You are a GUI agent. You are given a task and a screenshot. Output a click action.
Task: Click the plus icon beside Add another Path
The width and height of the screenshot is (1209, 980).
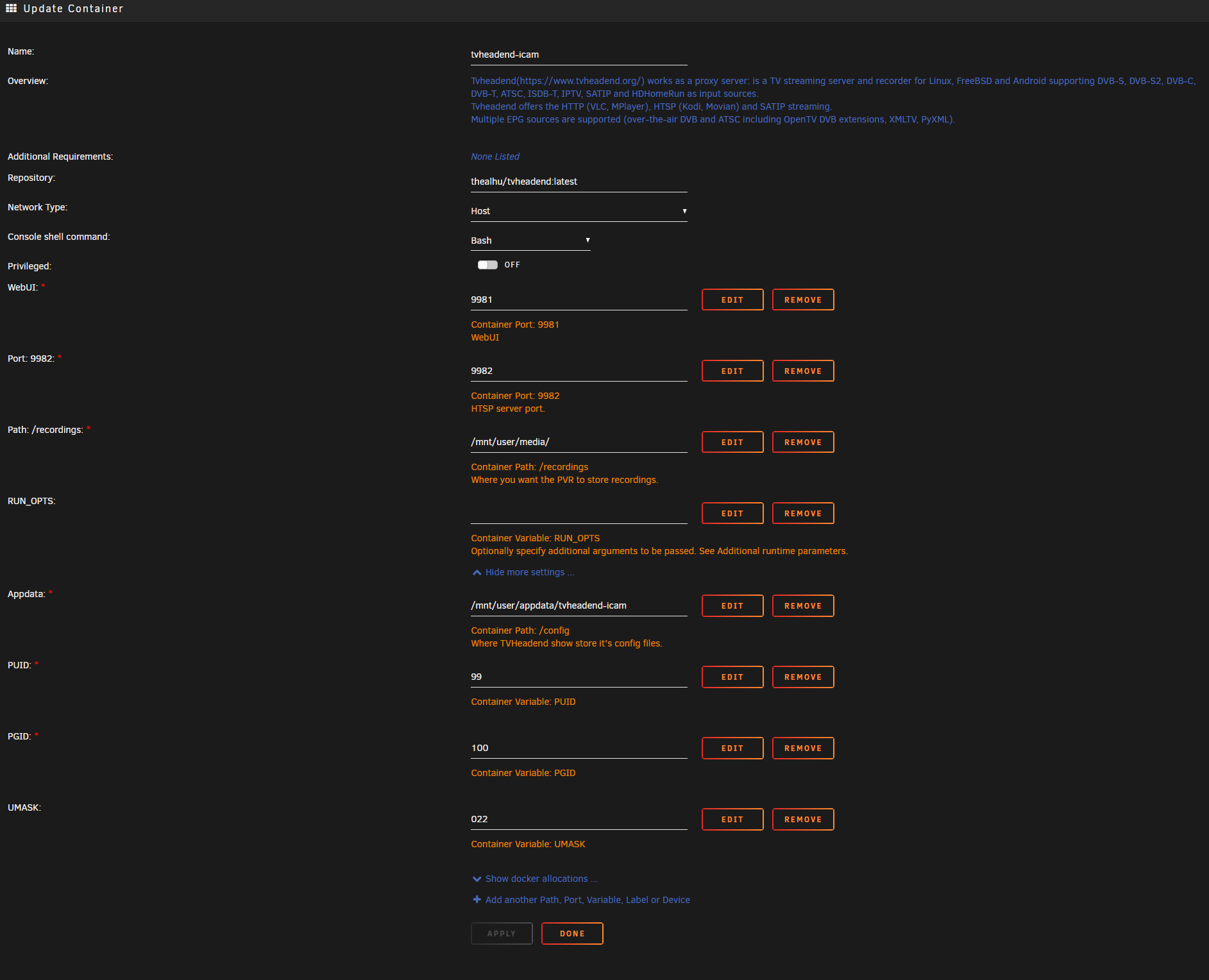click(x=477, y=900)
